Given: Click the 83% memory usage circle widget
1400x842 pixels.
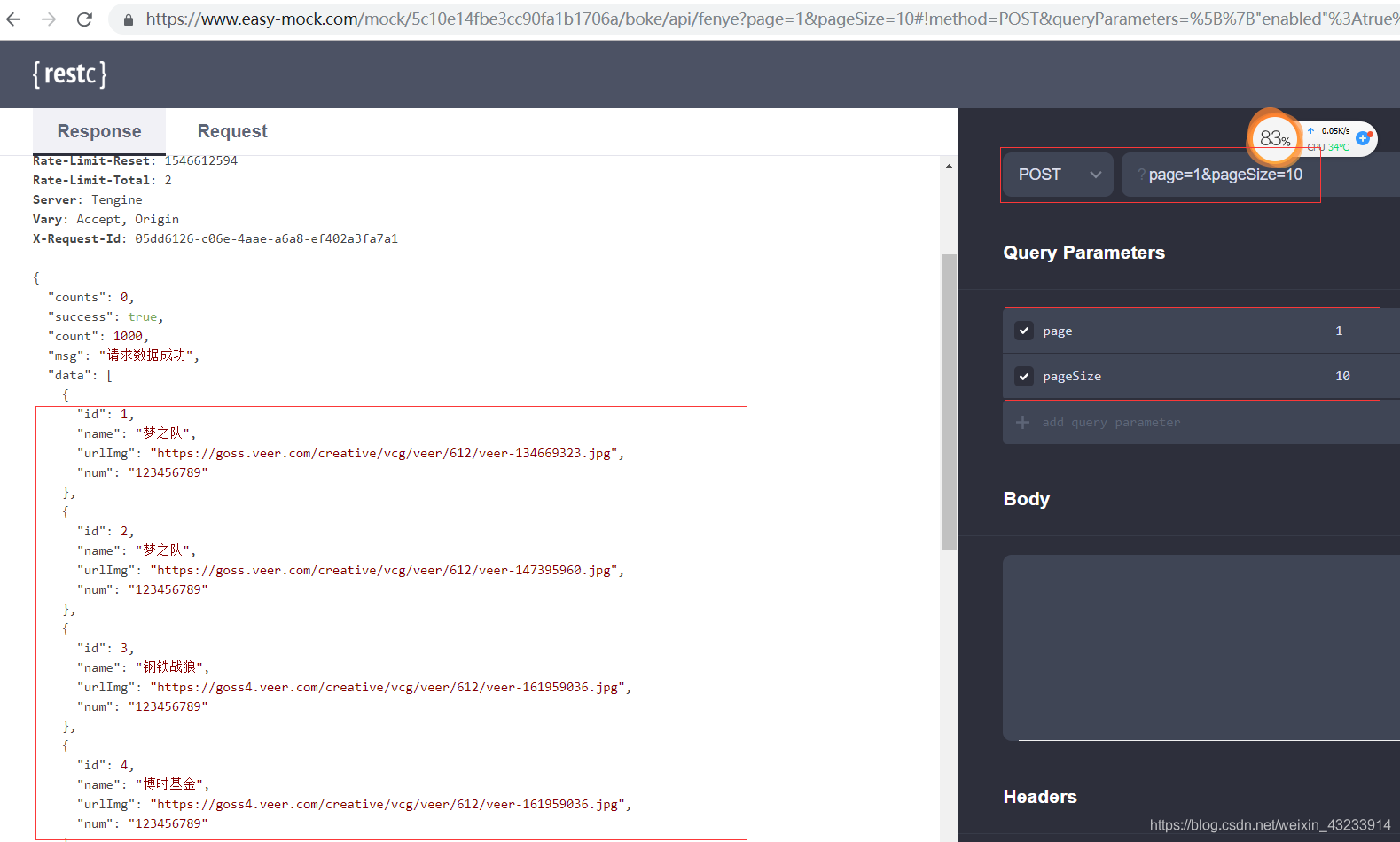Looking at the screenshot, I should pyautogui.click(x=1275, y=138).
